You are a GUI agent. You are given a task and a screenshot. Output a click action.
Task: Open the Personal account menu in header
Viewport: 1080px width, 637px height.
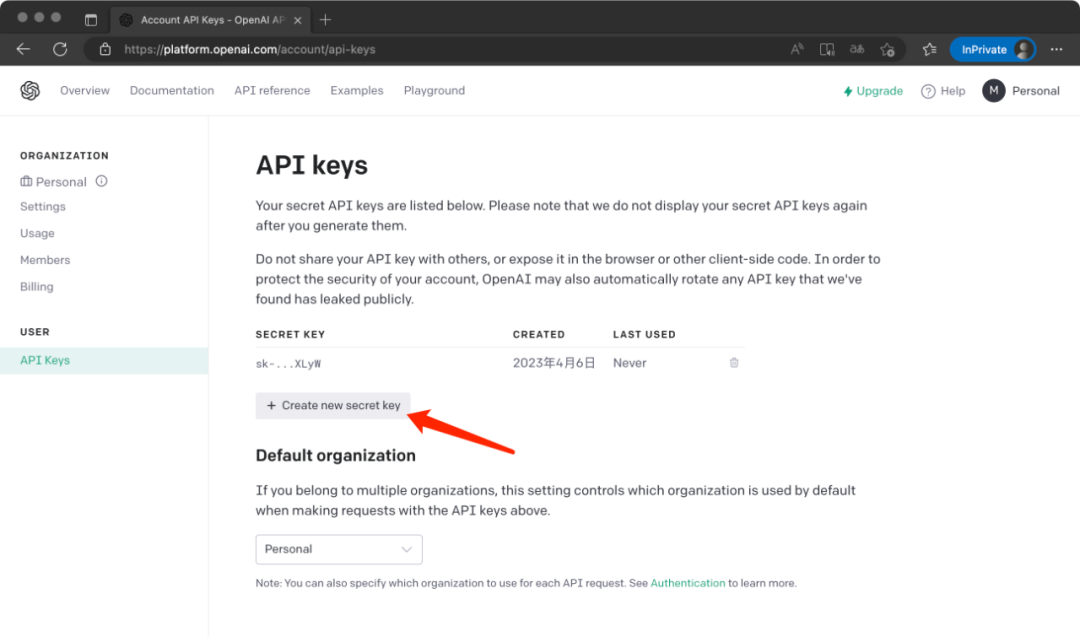[x=1035, y=91]
